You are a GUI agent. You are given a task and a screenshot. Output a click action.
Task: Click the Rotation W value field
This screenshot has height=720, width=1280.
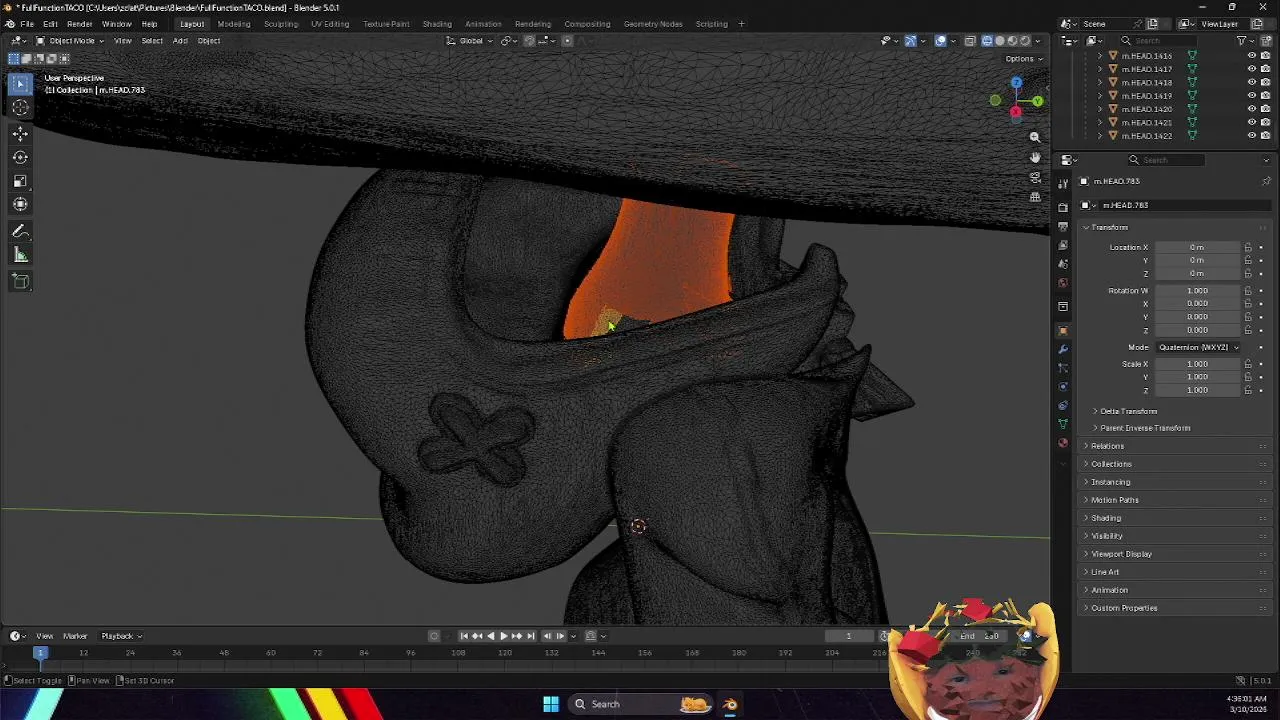pos(1197,291)
